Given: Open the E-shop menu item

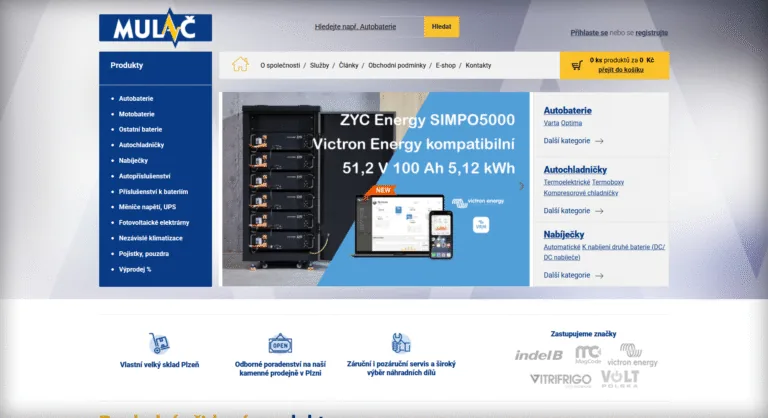Looking at the screenshot, I should click(446, 65).
